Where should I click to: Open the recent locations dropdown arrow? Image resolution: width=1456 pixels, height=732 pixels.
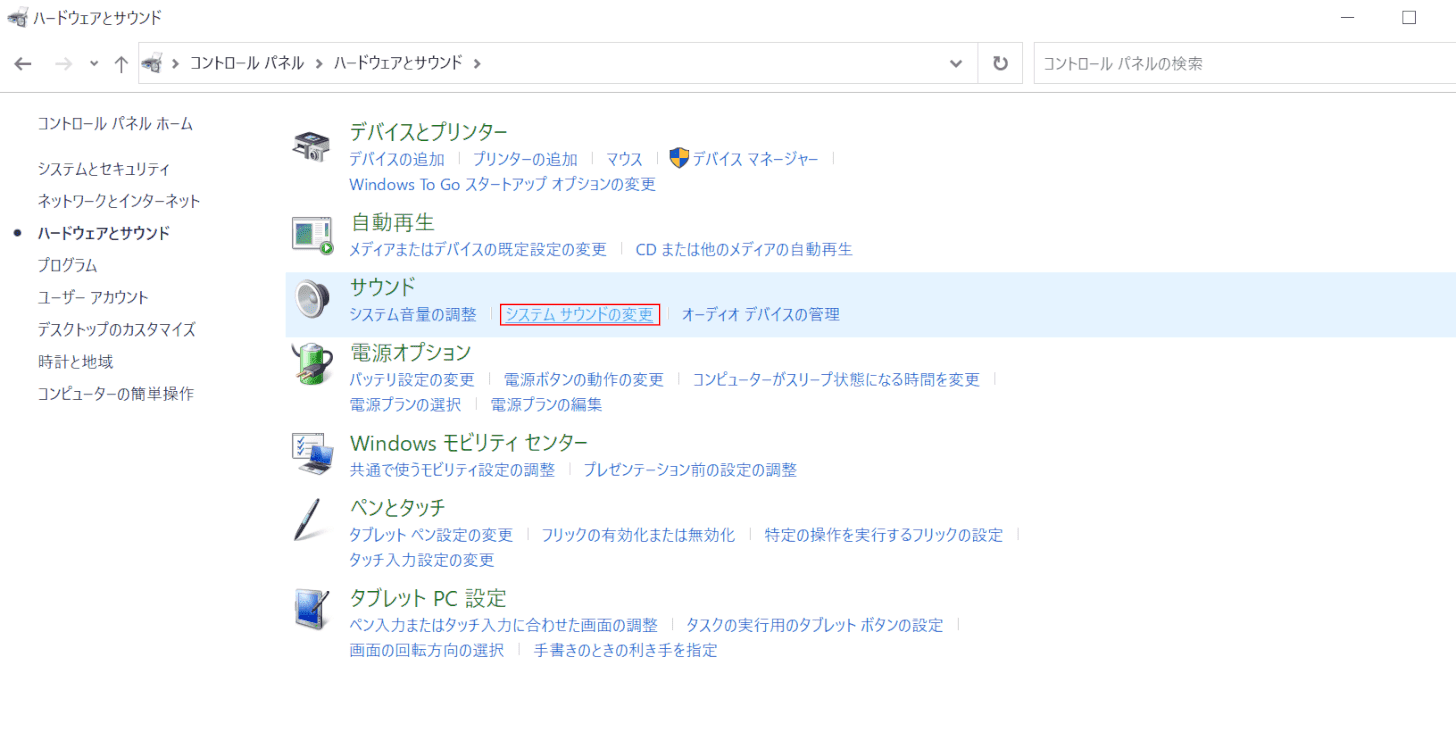coord(94,63)
